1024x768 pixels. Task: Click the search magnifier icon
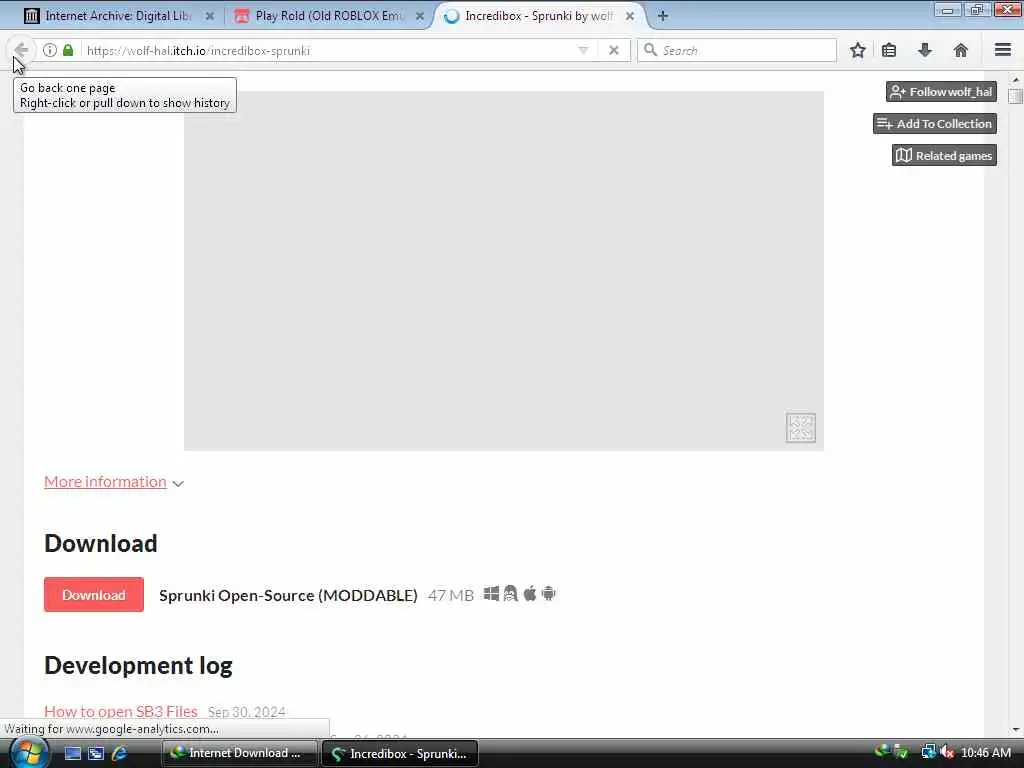[650, 50]
